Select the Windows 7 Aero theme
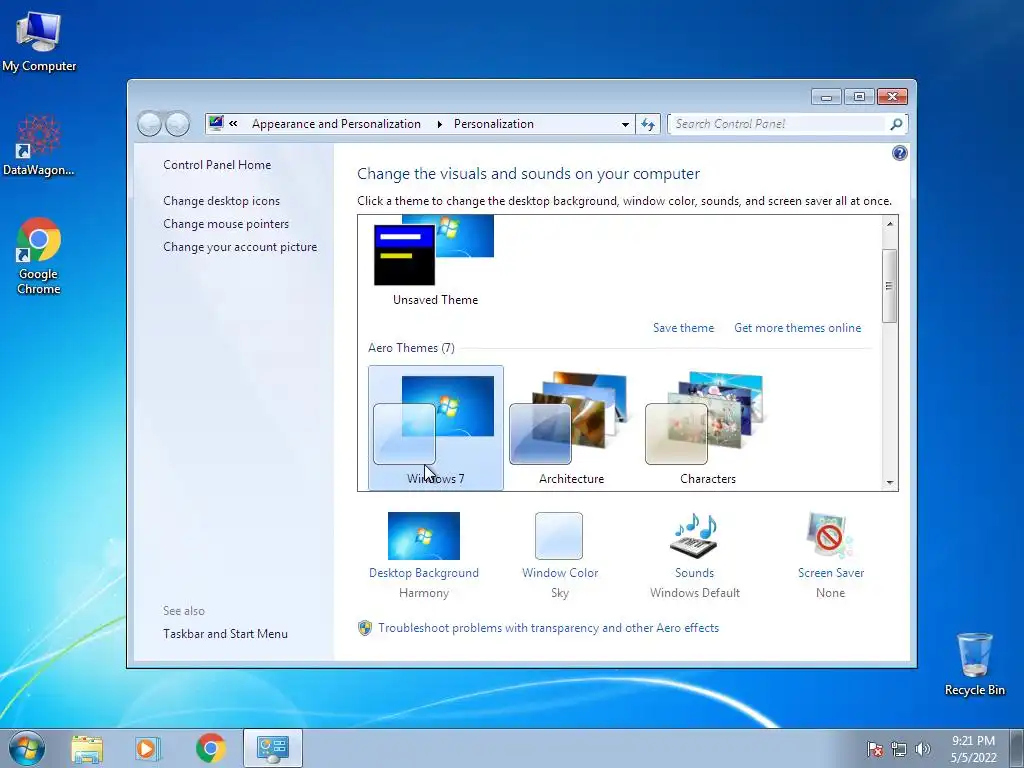Viewport: 1024px width, 768px height. (x=436, y=428)
